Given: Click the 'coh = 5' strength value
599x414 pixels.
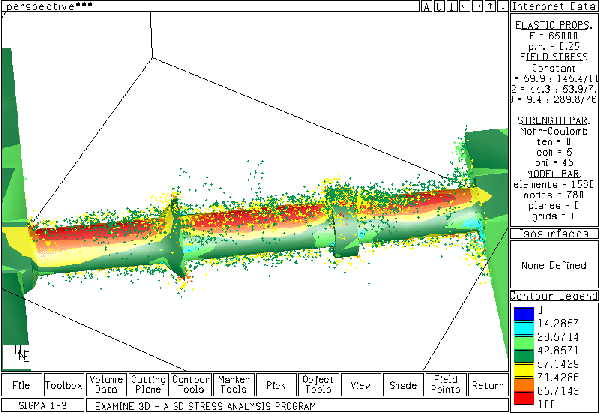Looking at the screenshot, I should click(554, 152).
